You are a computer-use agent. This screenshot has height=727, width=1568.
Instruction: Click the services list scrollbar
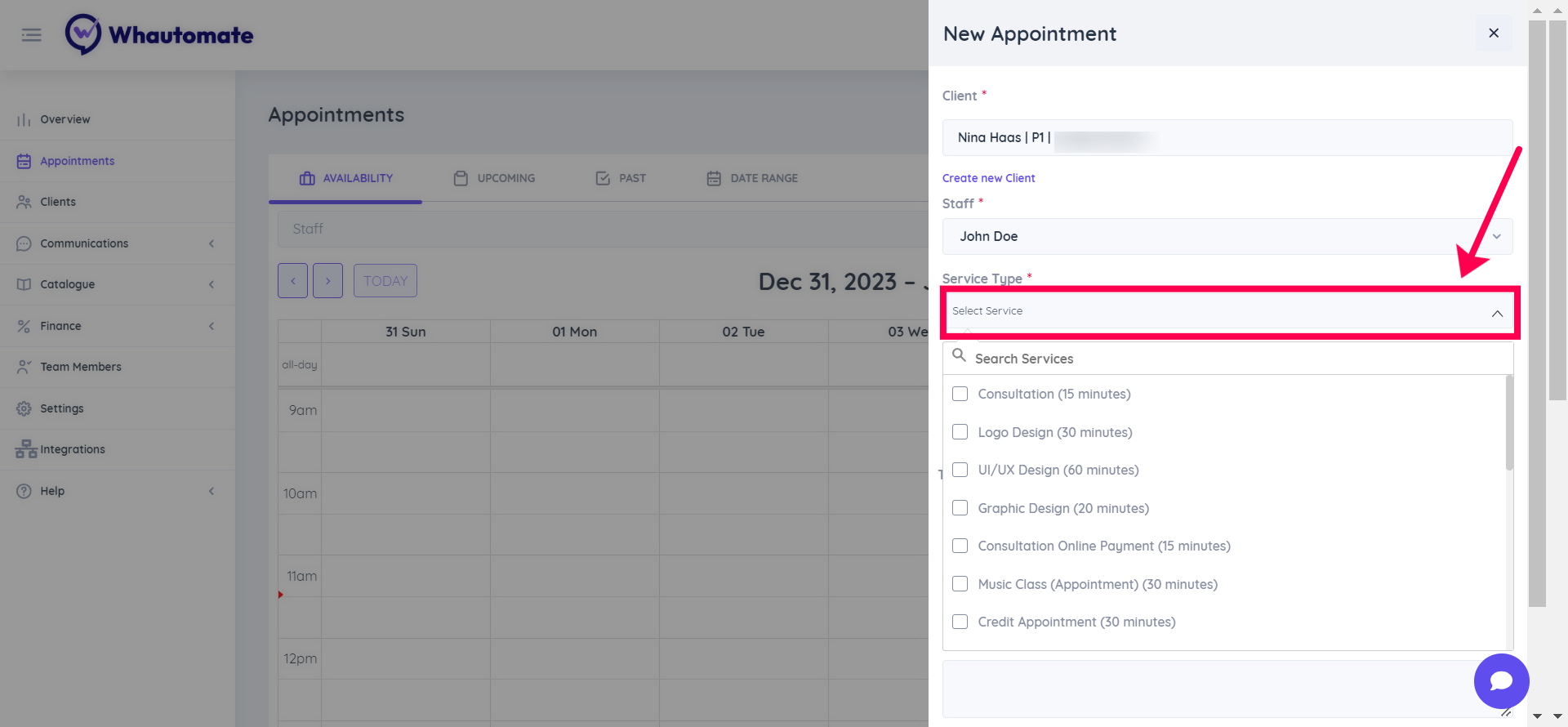[x=1509, y=425]
